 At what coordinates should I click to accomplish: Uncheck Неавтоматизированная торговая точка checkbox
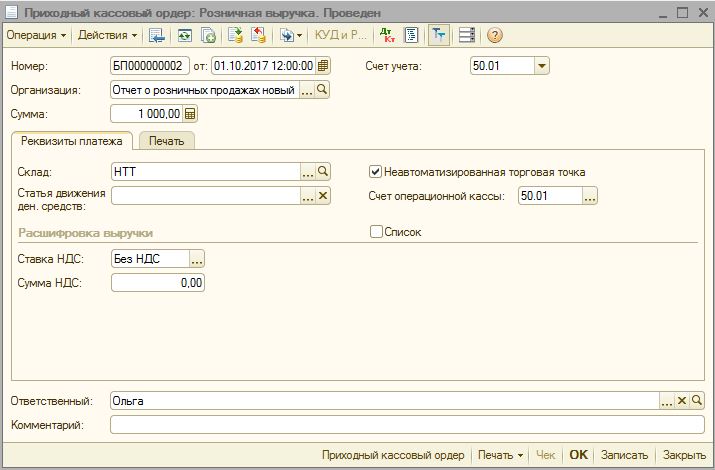tap(376, 172)
